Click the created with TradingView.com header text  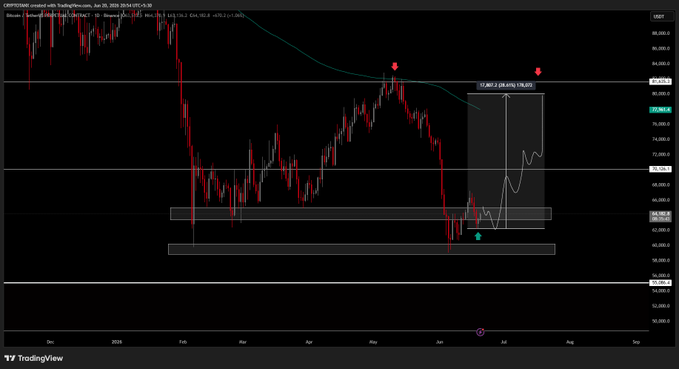tap(78, 6)
